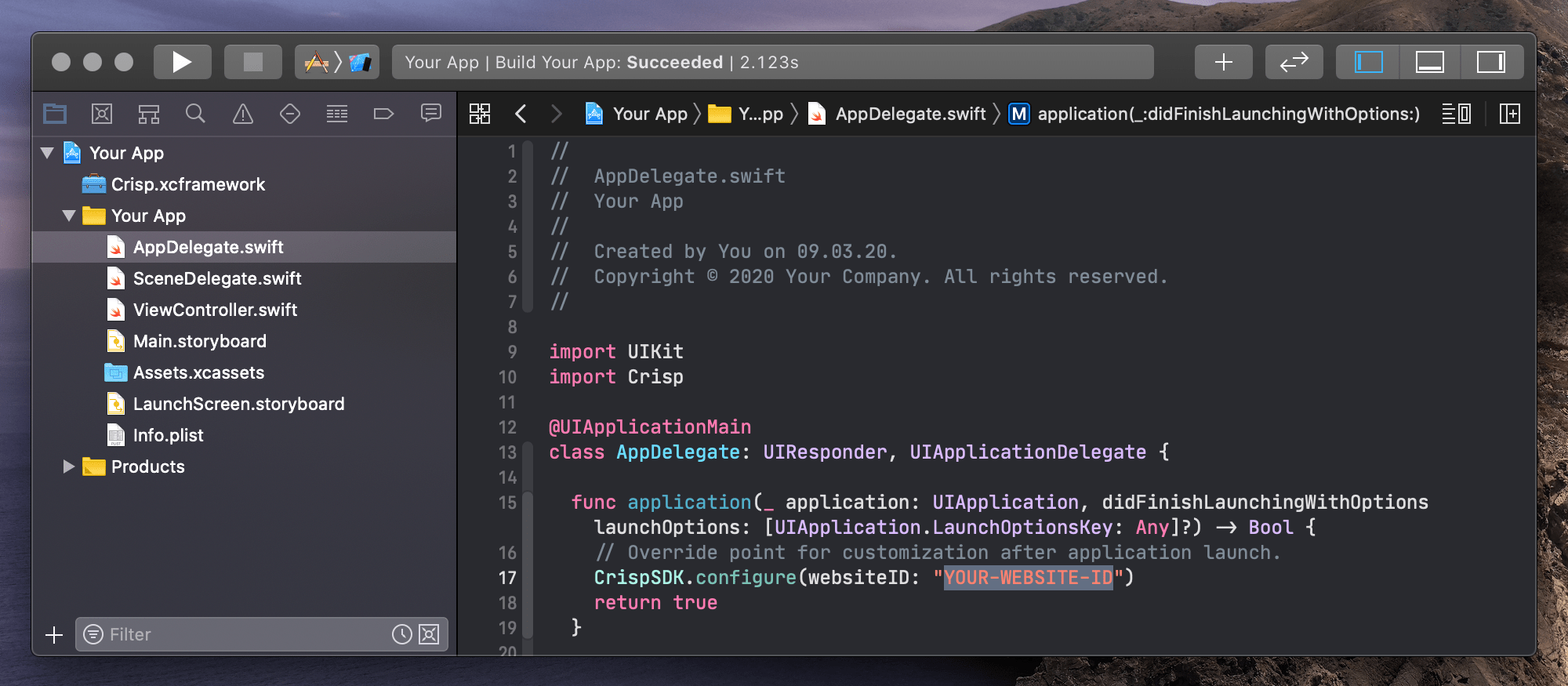Open the application method jump bar item
The height and width of the screenshot is (686, 1568).
coord(1214,114)
